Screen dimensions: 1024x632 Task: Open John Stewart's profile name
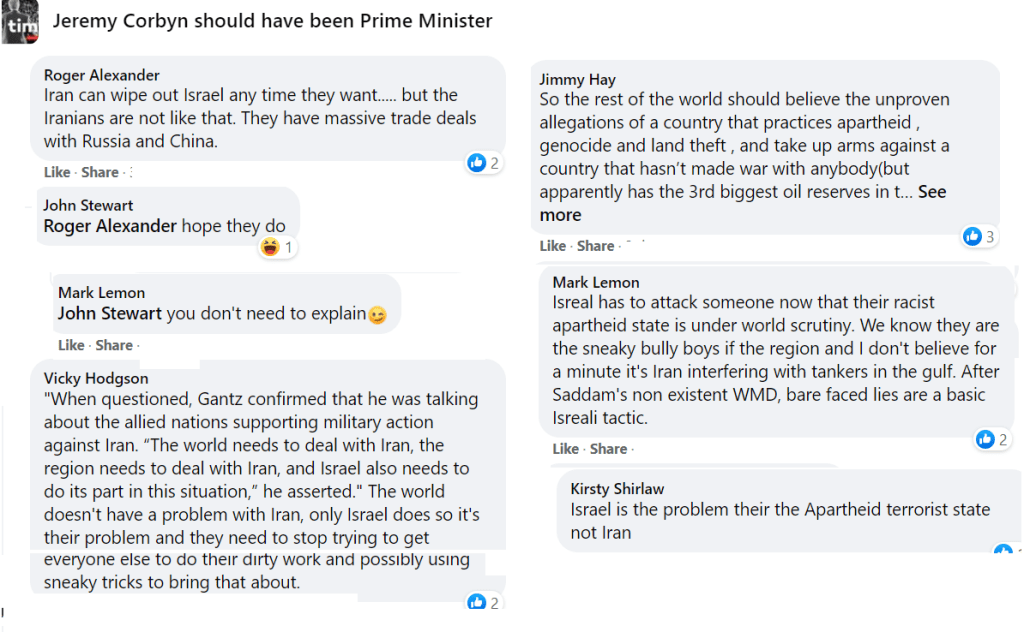[x=88, y=205]
